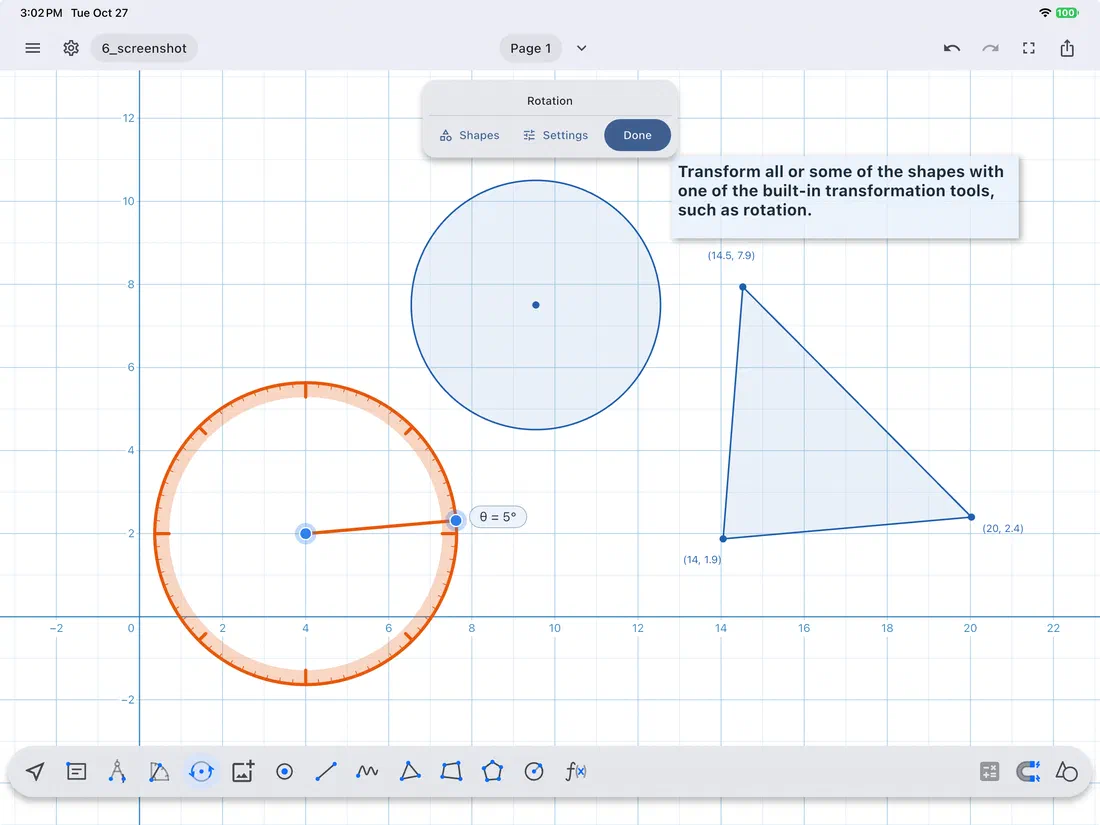
Task: Select the quadrilateral tool
Action: point(451,772)
